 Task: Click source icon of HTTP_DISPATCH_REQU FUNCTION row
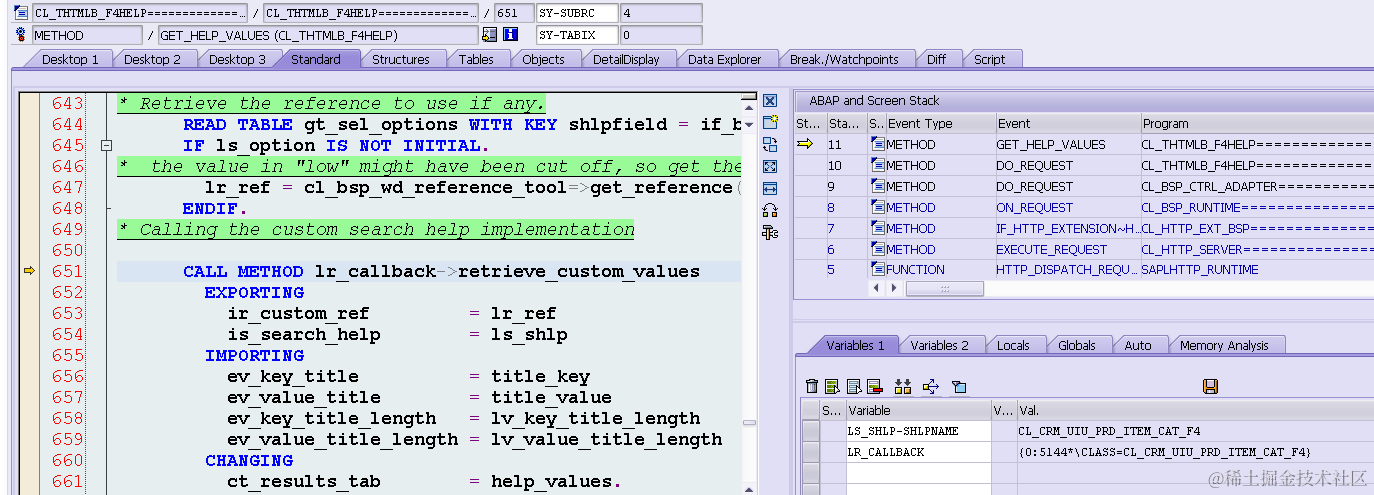pos(877,270)
